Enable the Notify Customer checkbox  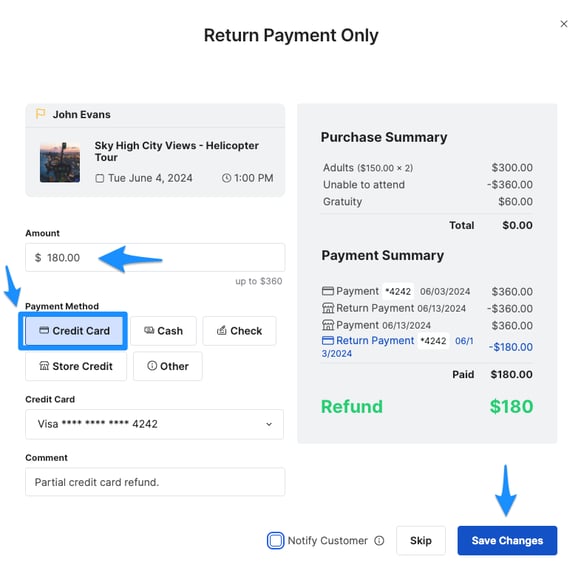(x=275, y=540)
